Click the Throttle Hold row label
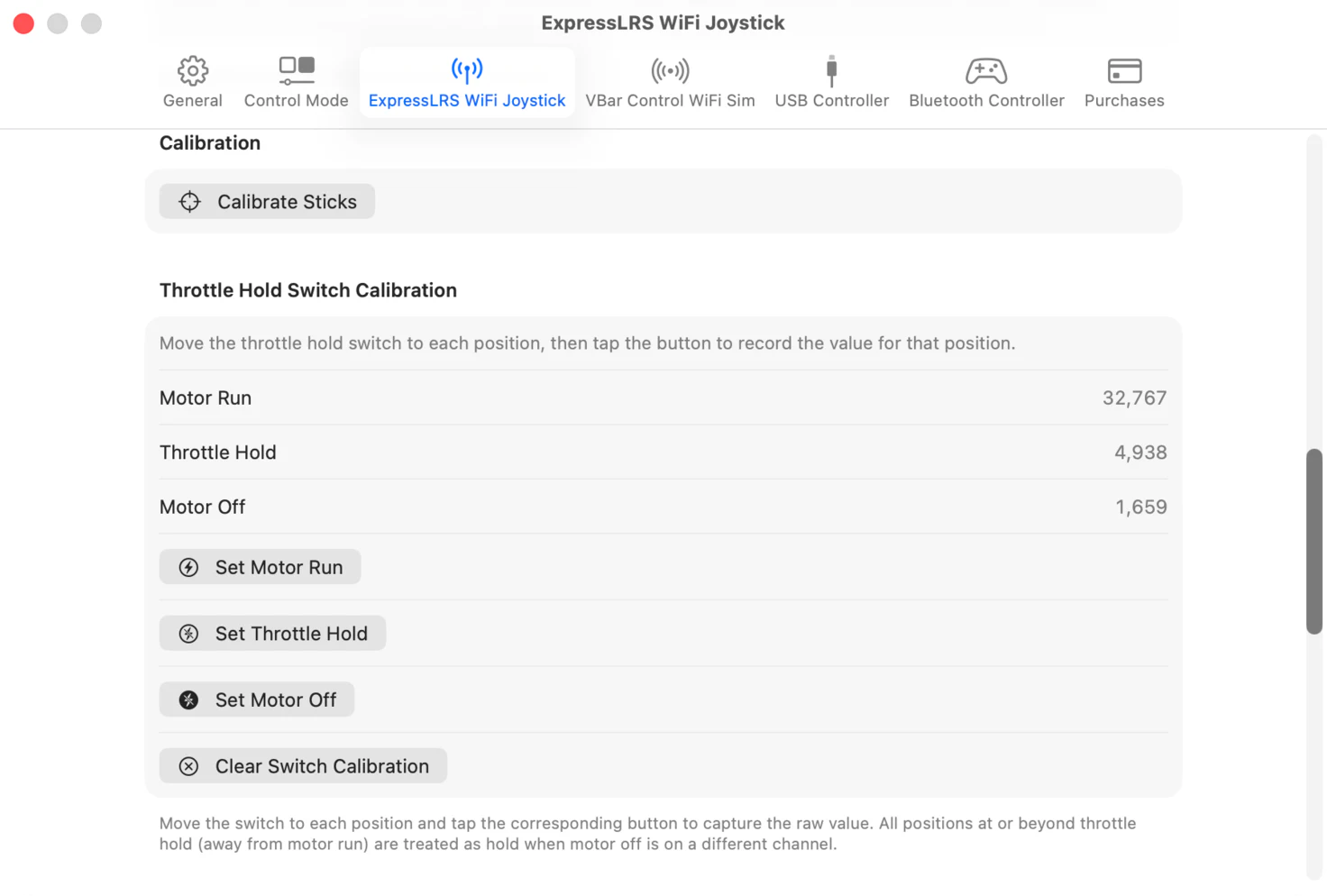This screenshot has width=1327, height=896. [218, 453]
